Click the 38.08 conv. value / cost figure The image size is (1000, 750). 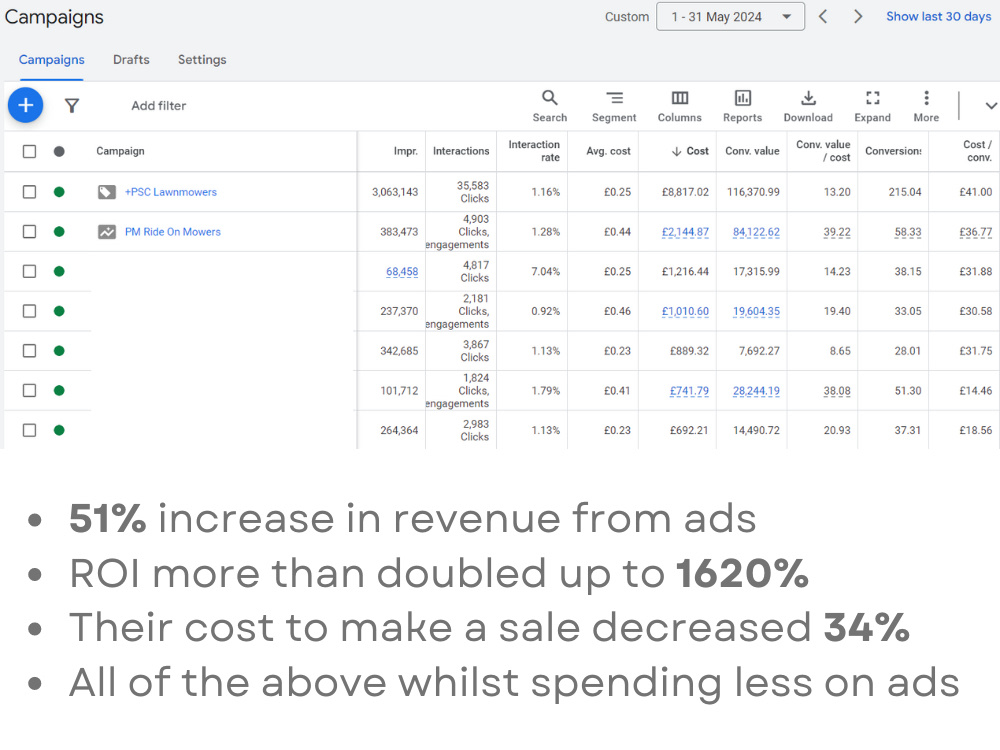click(x=837, y=391)
